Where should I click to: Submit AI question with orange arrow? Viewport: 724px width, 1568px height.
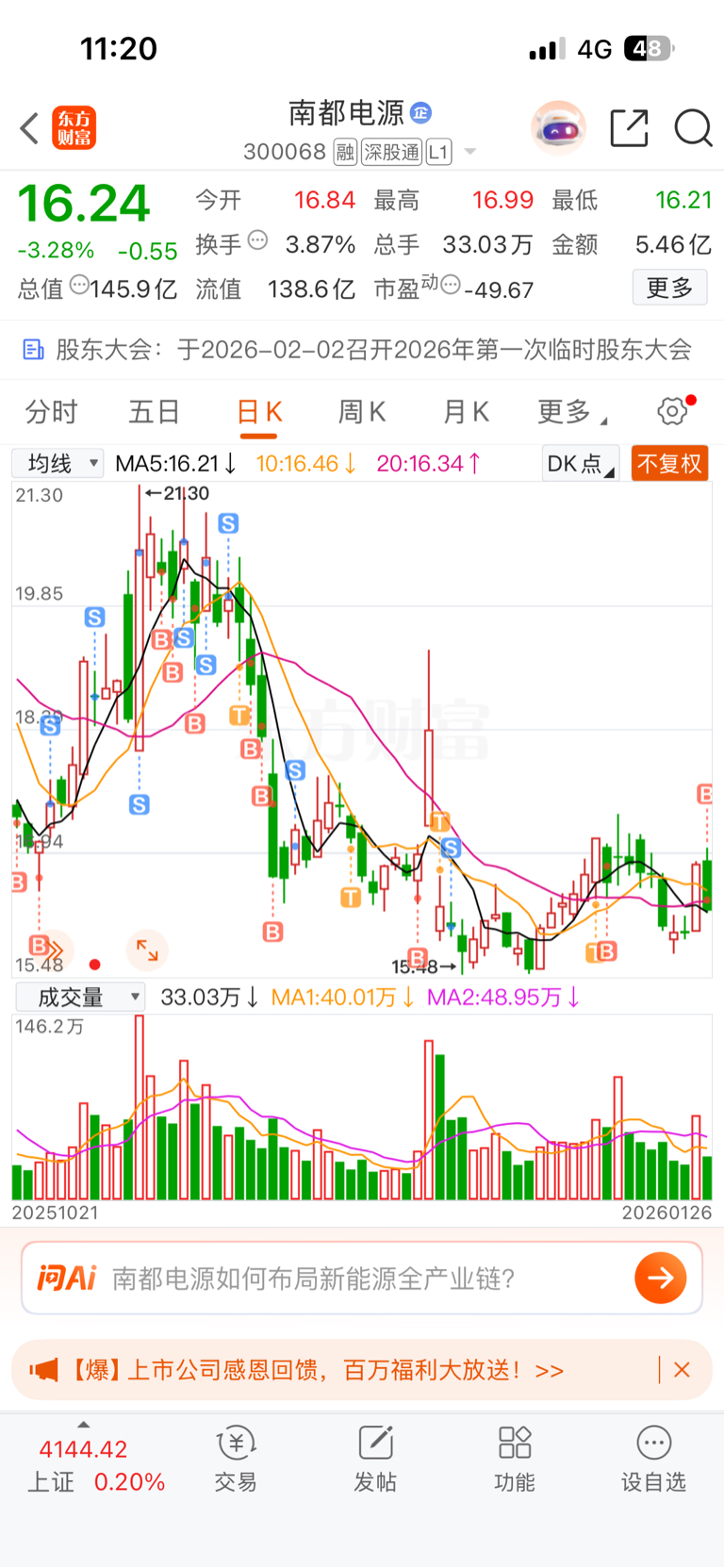[660, 1278]
